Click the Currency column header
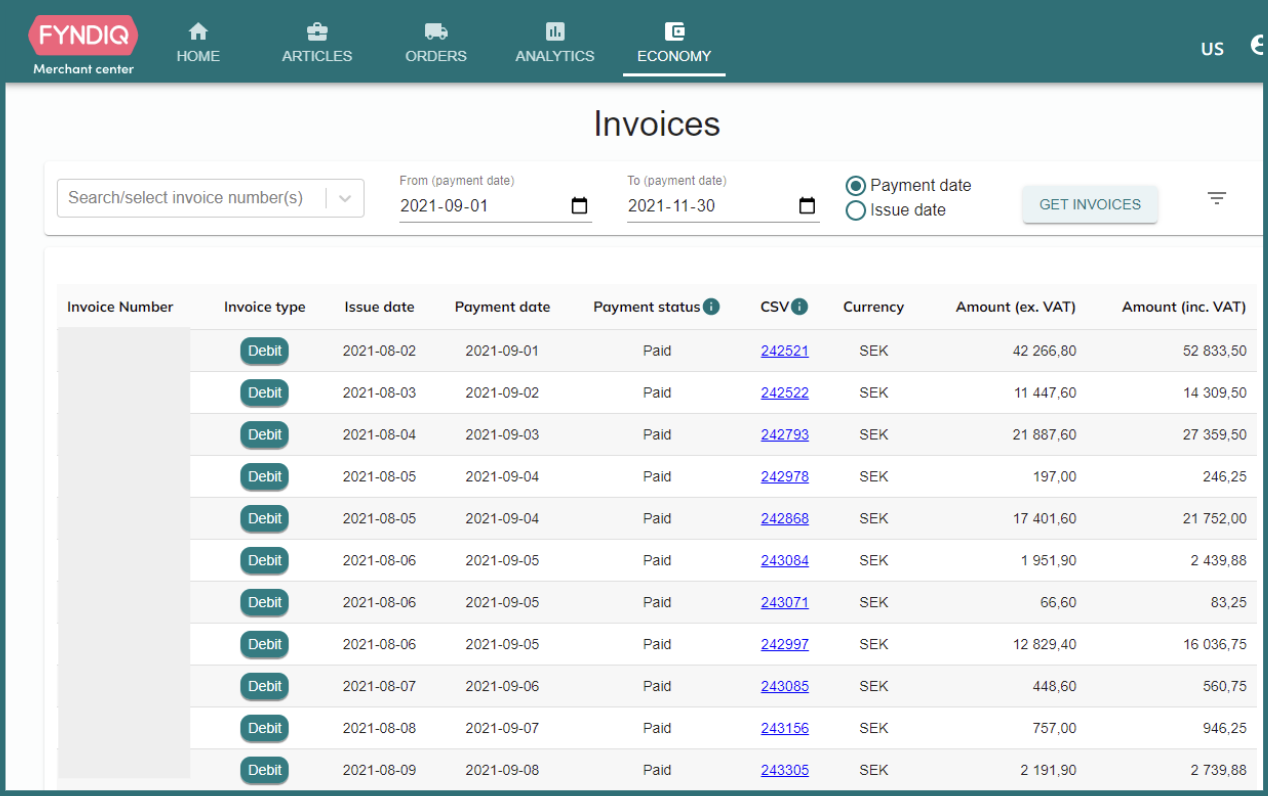 tap(873, 307)
